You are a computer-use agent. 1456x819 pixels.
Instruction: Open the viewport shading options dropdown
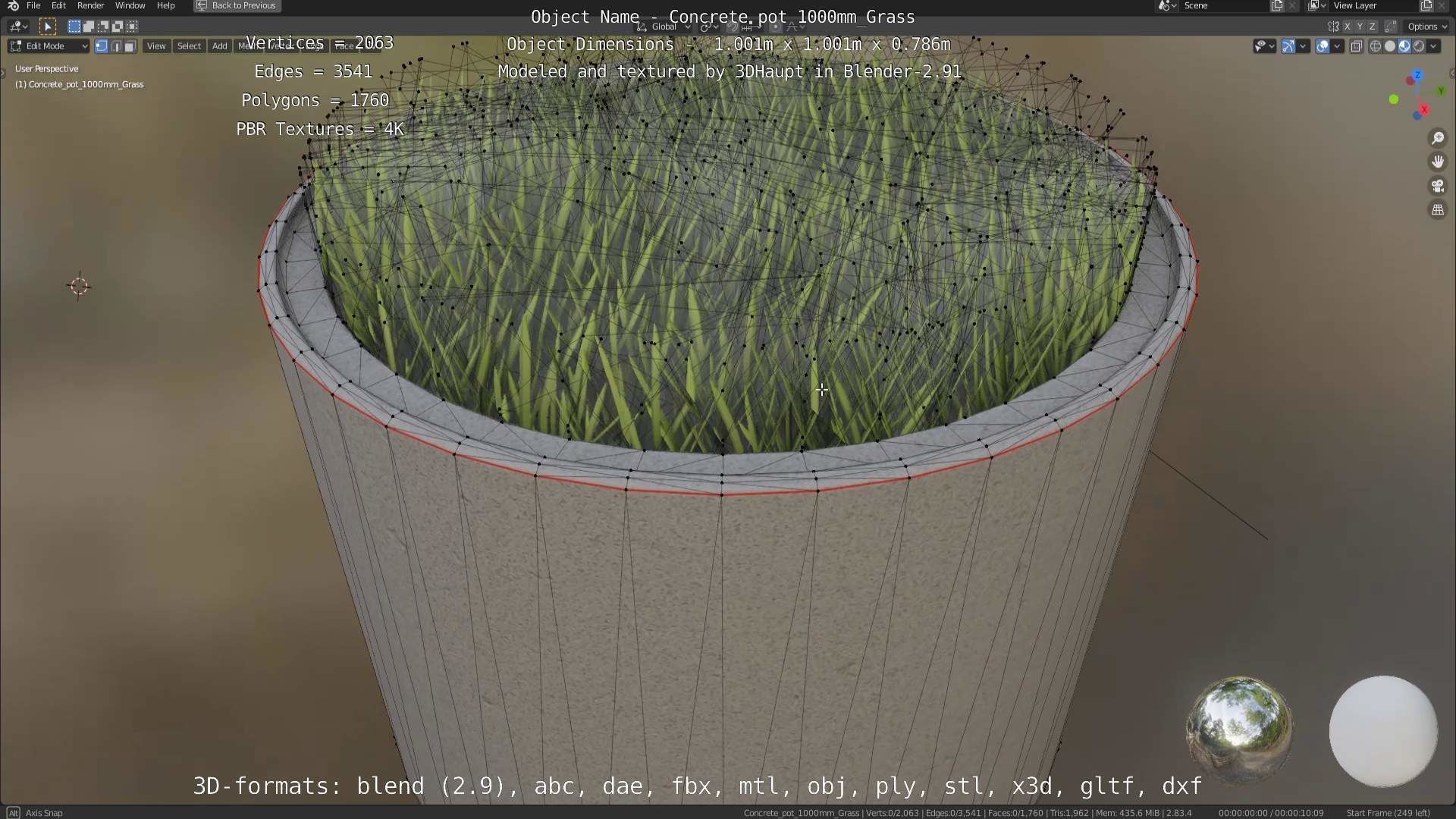pos(1433,46)
